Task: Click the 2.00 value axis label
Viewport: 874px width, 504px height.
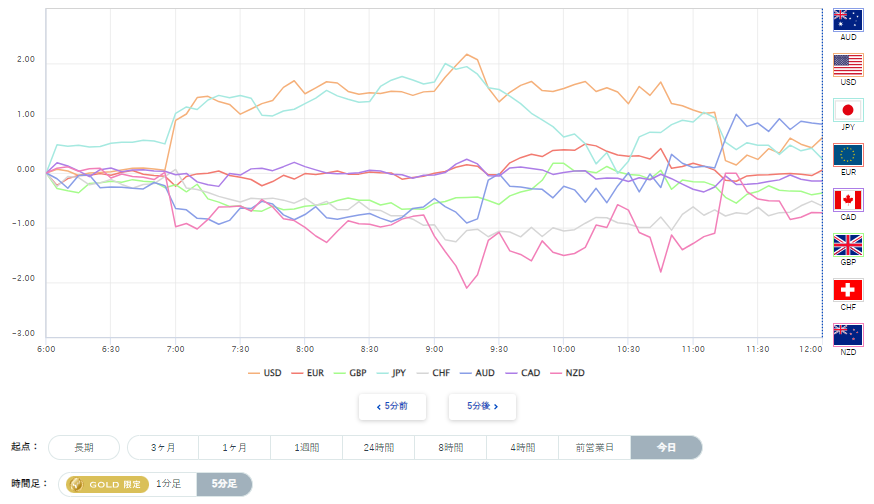Action: point(26,60)
